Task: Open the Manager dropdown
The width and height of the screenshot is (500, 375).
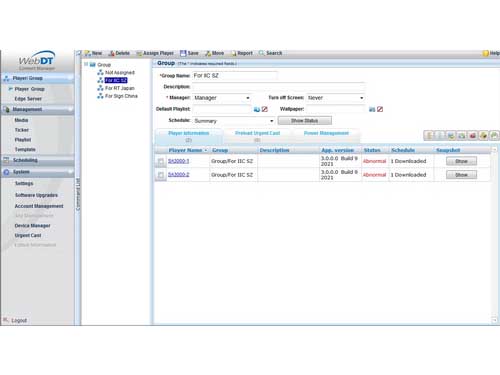Action: (x=222, y=98)
